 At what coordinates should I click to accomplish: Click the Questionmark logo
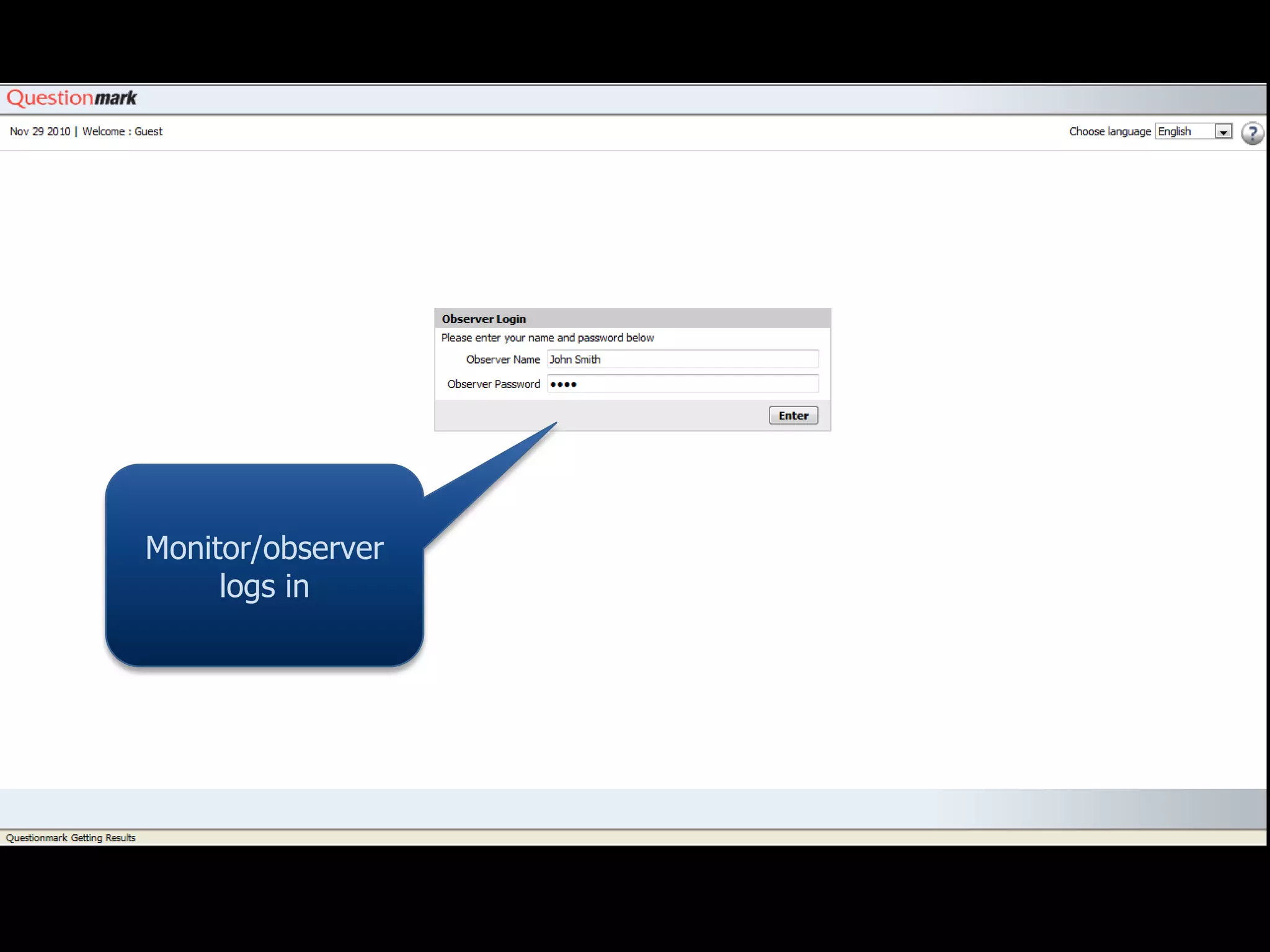click(71, 98)
